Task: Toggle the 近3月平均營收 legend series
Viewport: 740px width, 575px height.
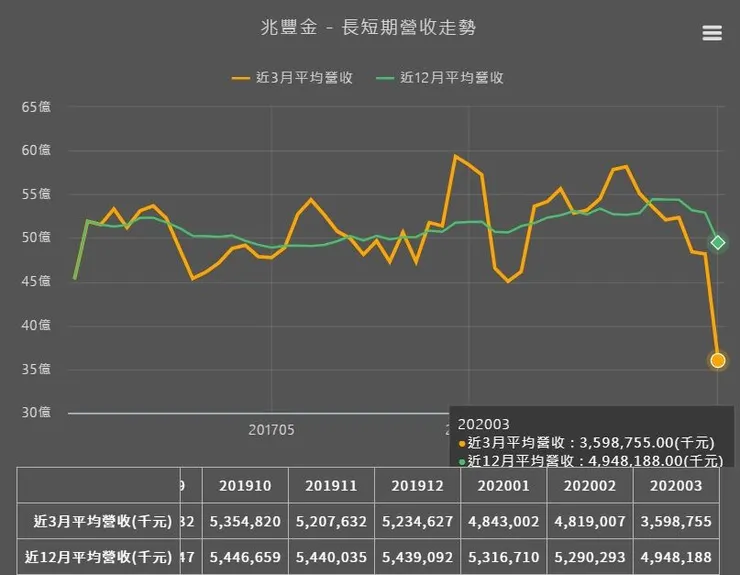Action: pos(292,78)
